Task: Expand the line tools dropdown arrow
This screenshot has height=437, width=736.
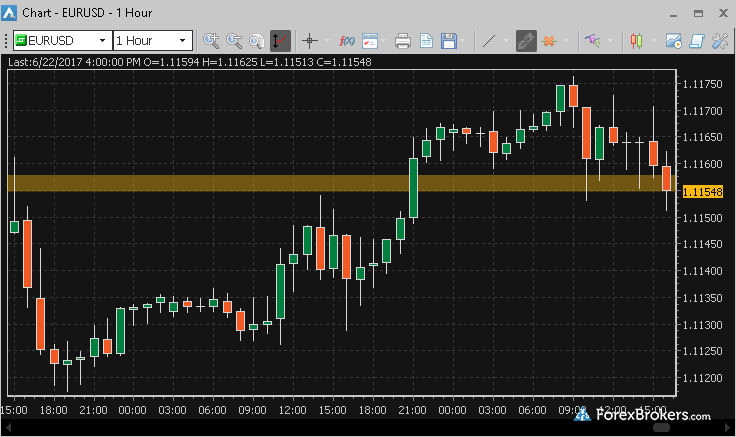Action: 506,41
